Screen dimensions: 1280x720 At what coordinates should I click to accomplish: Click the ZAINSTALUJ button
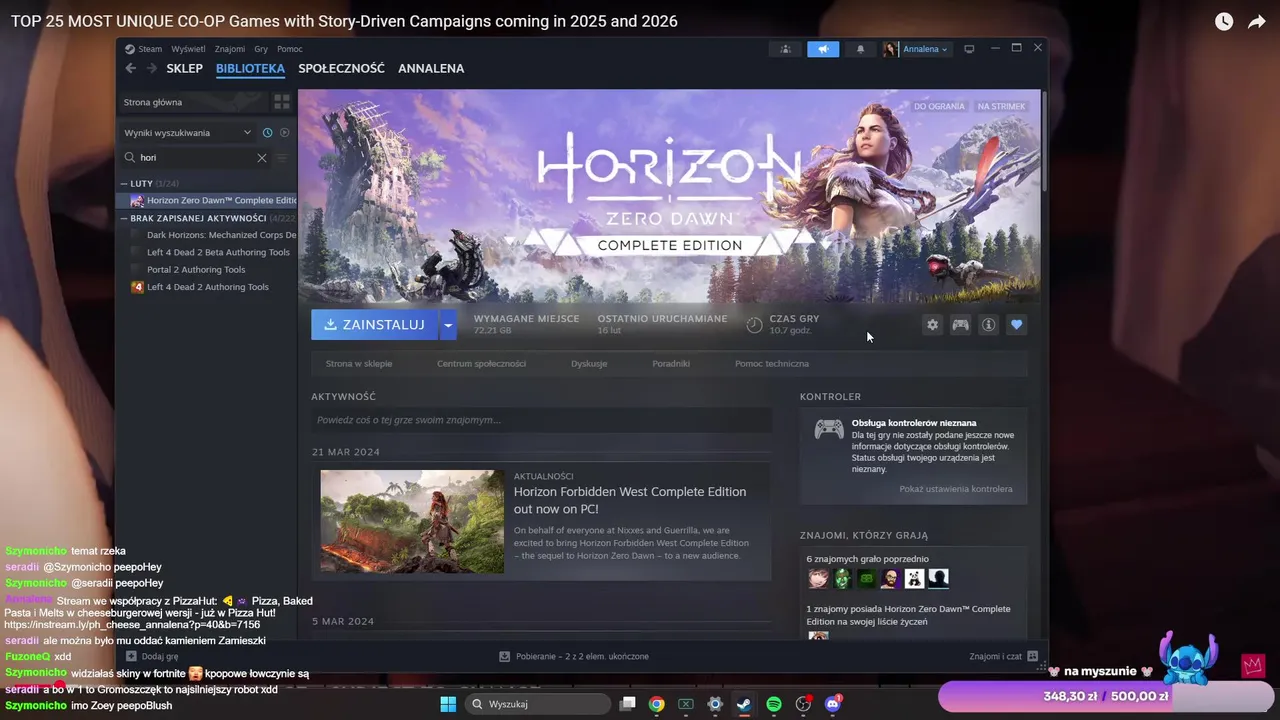[x=374, y=325]
